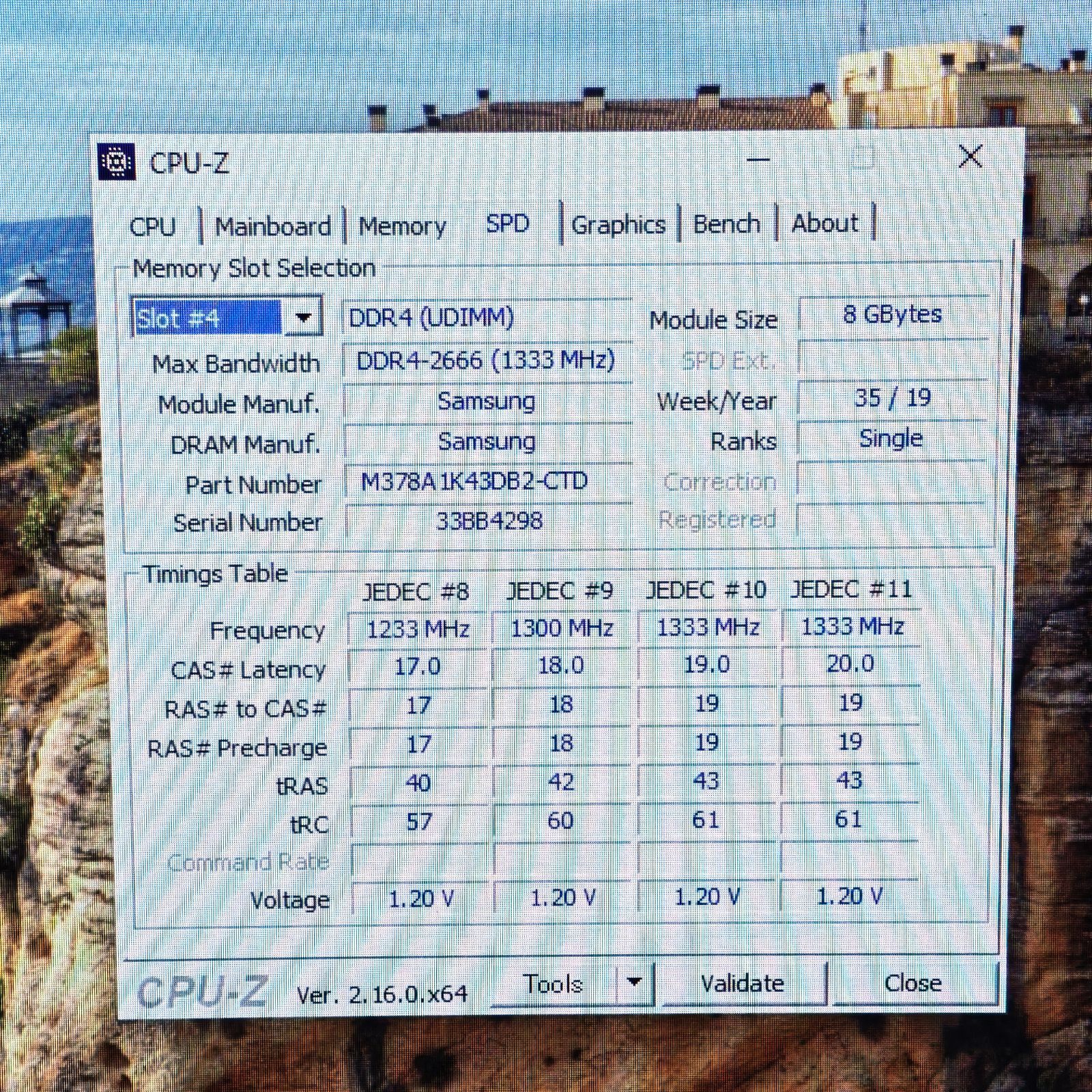The width and height of the screenshot is (1092, 1092).
Task: Click the JEDEC #10 voltage 1.20 V
Action: [x=707, y=897]
